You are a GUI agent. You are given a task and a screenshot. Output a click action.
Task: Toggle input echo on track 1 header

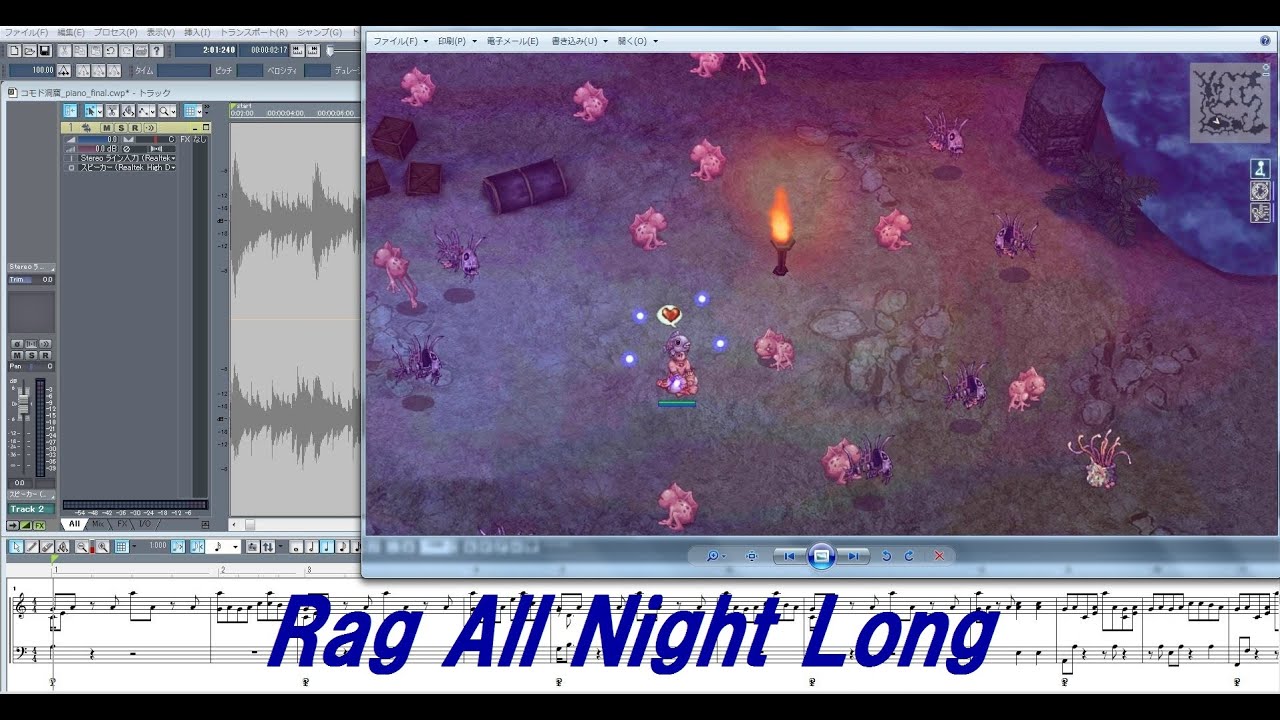150,128
